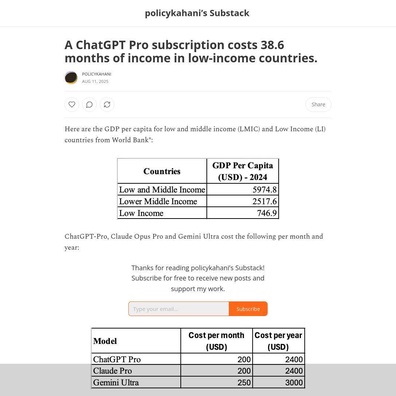This screenshot has height=396, width=396.
Task: Click the Thanks for reading subscribe text
Action: pyautogui.click(x=198, y=278)
